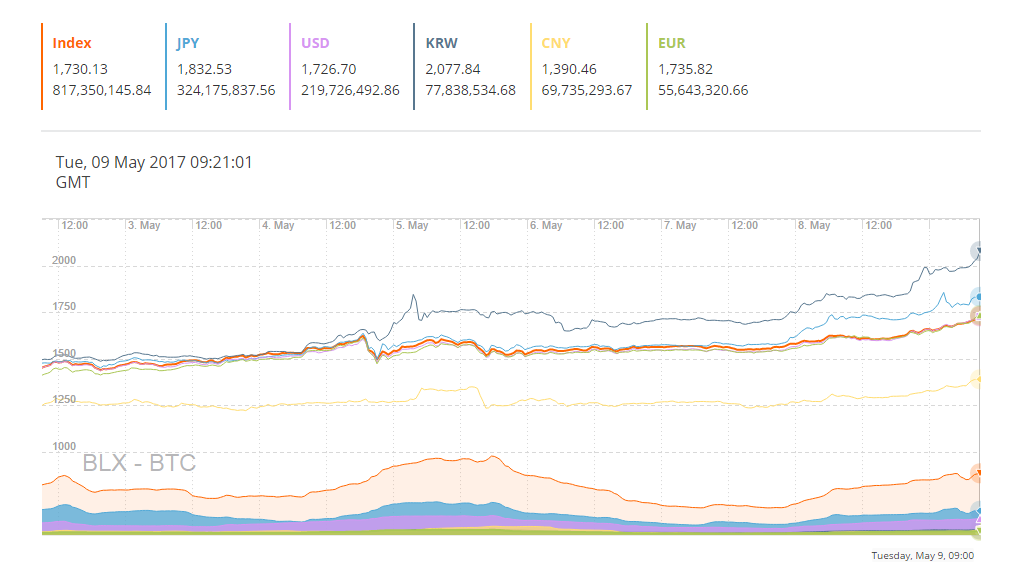The width and height of the screenshot is (1012, 572).
Task: Click the JPY price 1,832.53
Action: coord(204,69)
